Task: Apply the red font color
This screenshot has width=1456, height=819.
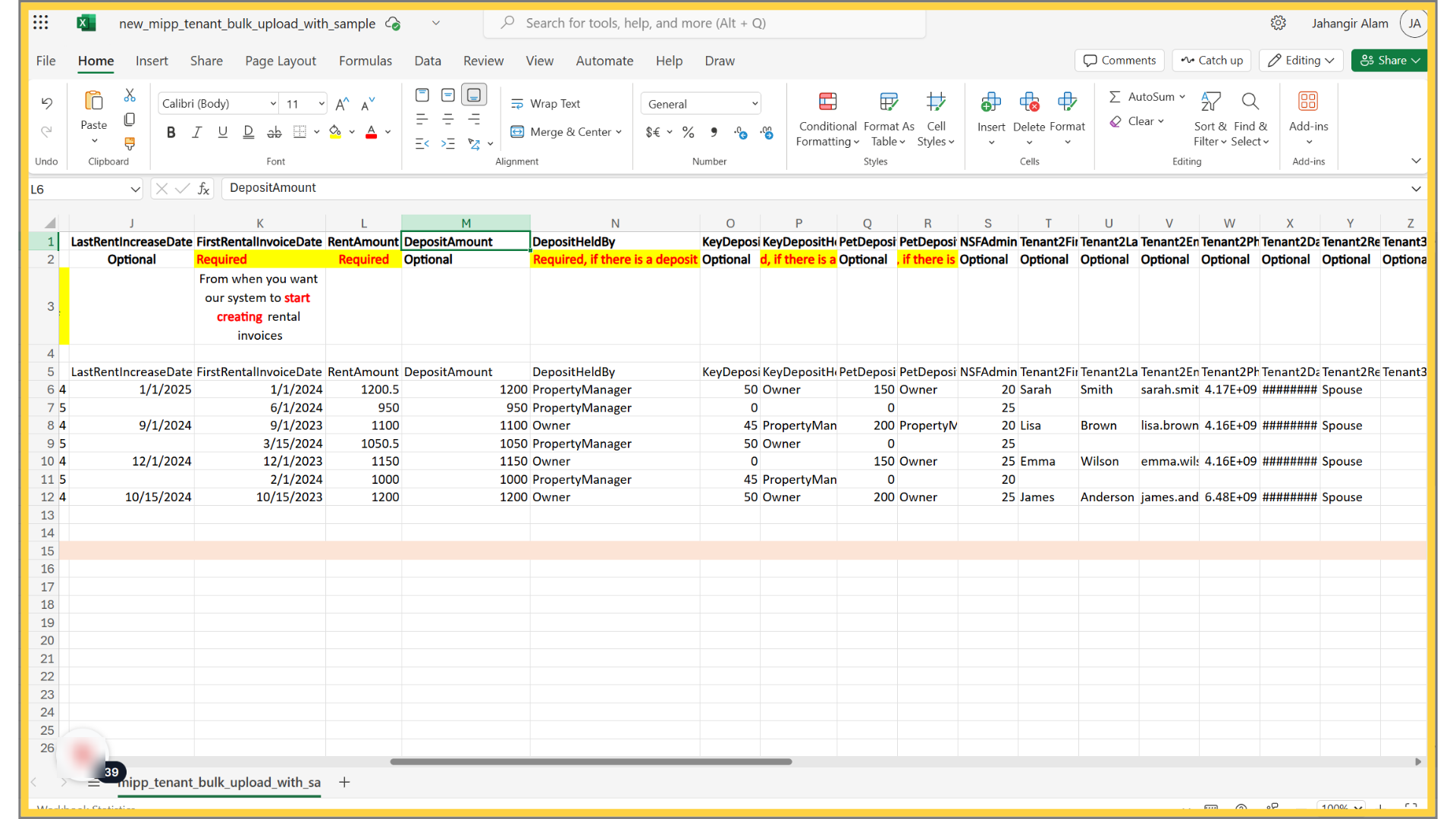Action: coord(372,132)
